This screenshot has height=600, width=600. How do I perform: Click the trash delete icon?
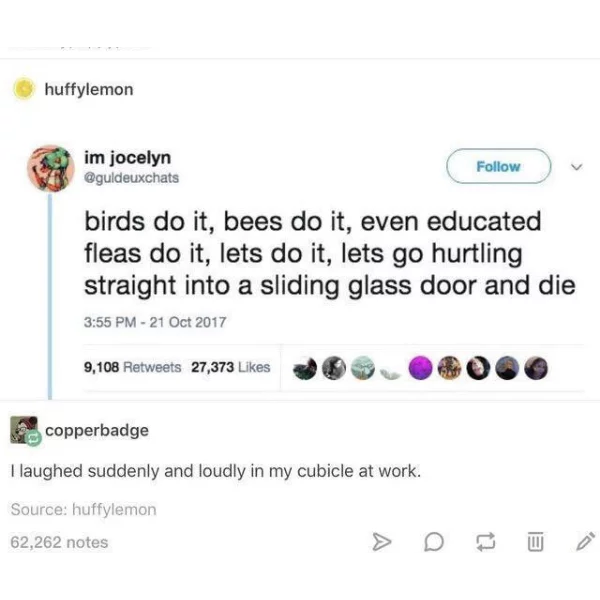pyautogui.click(x=535, y=541)
